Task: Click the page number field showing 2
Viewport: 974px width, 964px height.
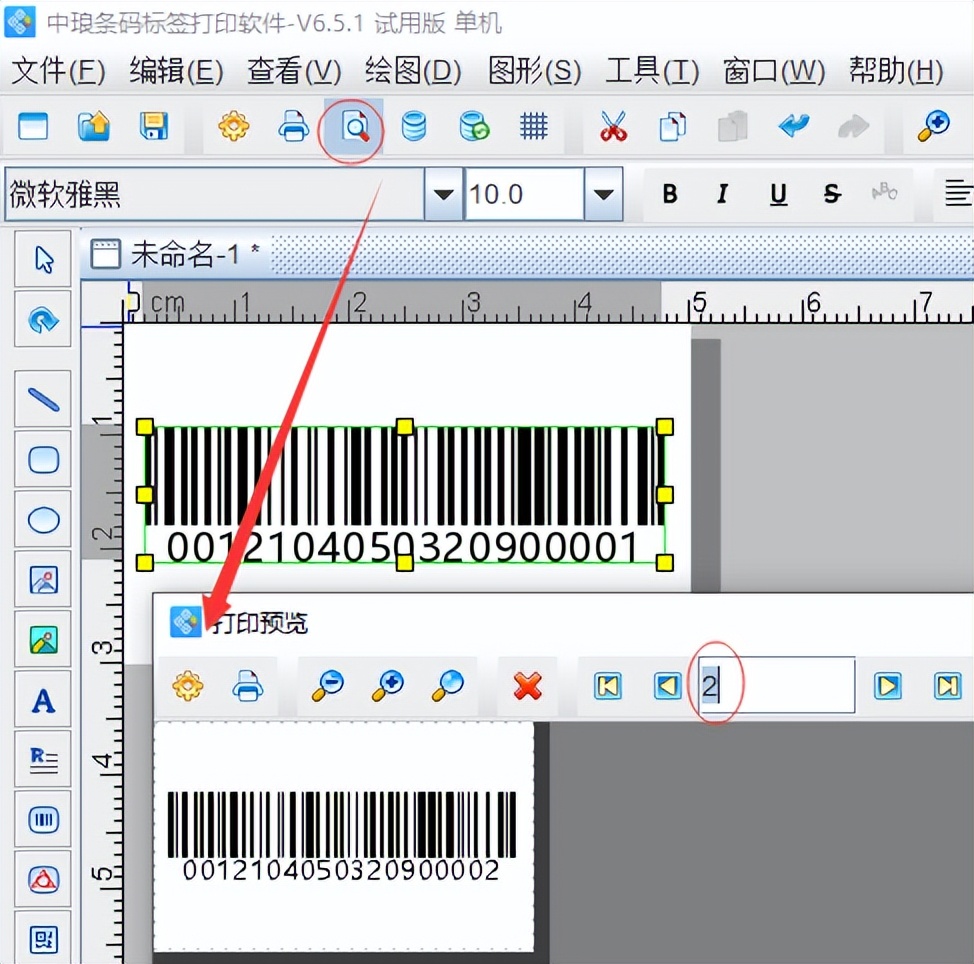Action: coord(776,685)
